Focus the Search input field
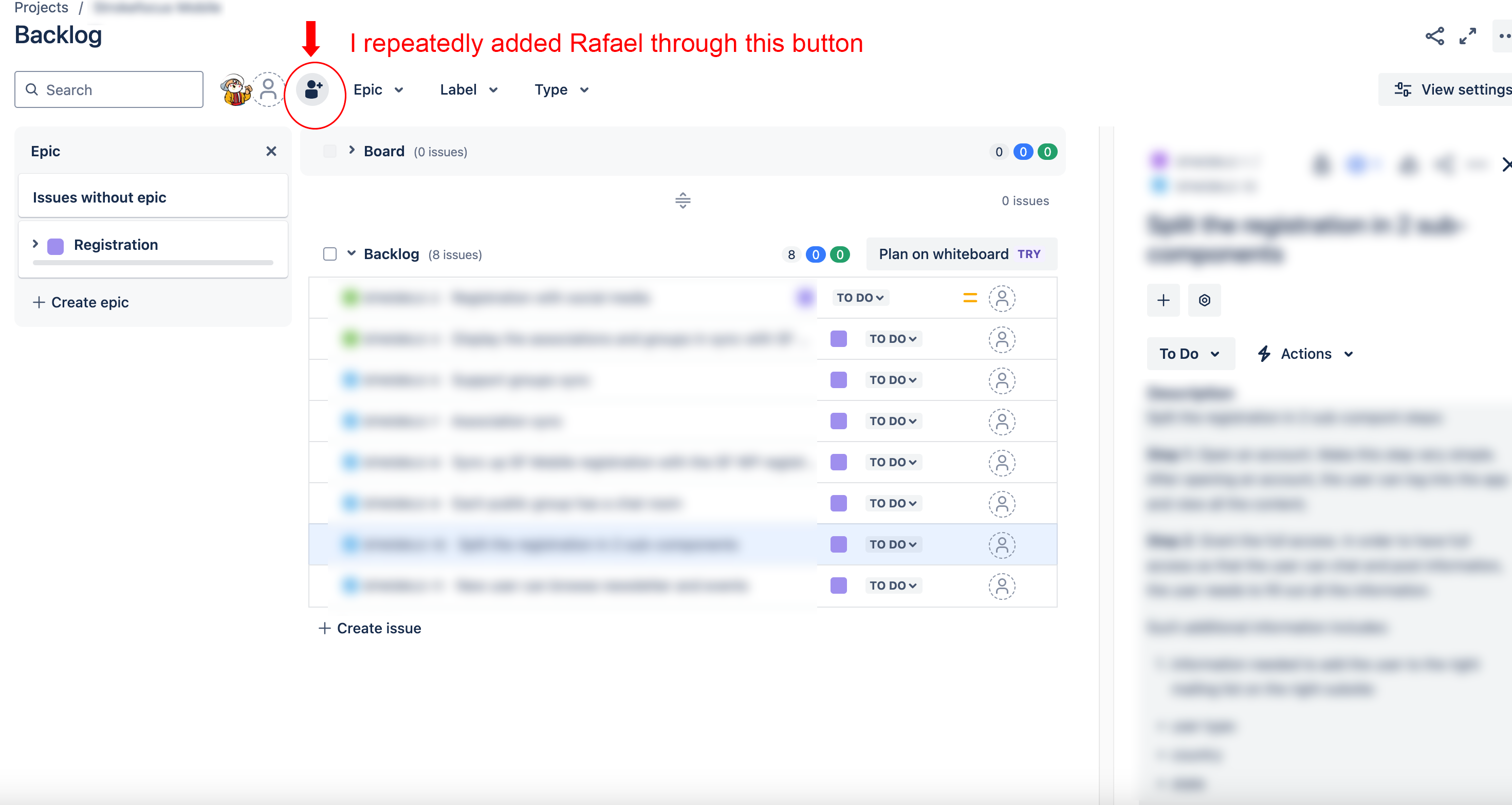 (108, 89)
